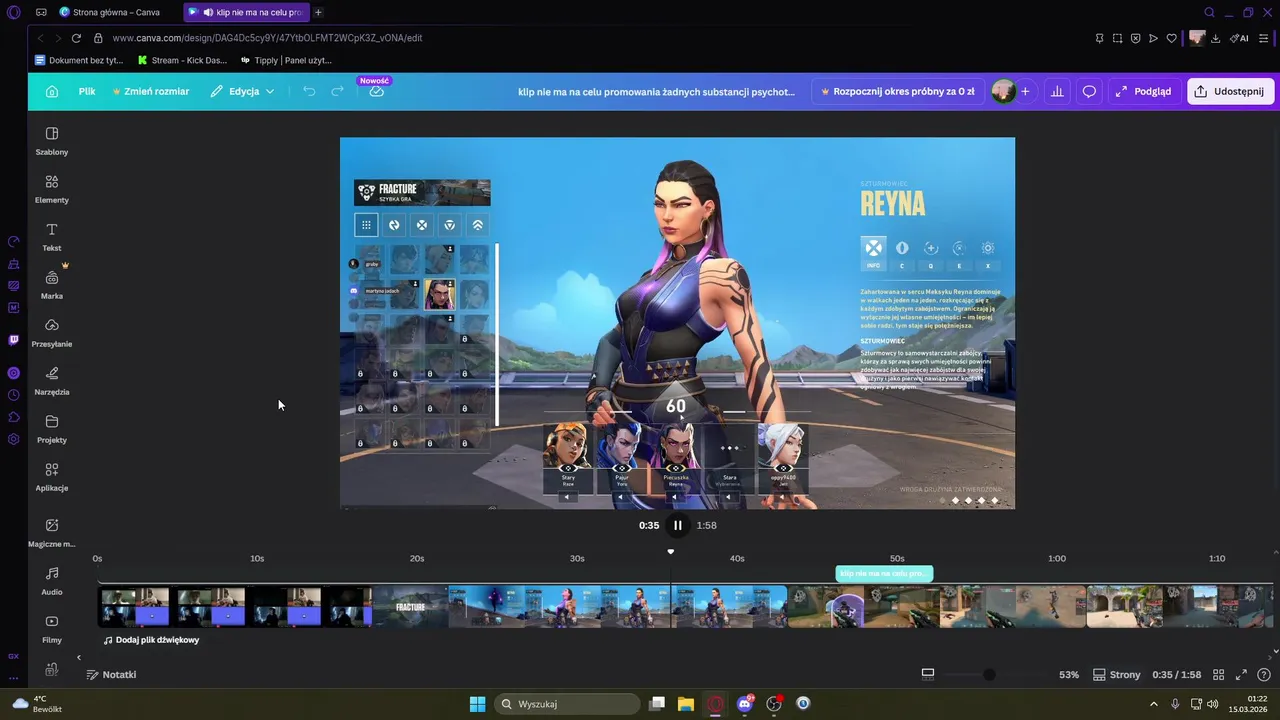Open the Filmy videos panel
Screen dimensions: 1280x720
pyautogui.click(x=52, y=629)
